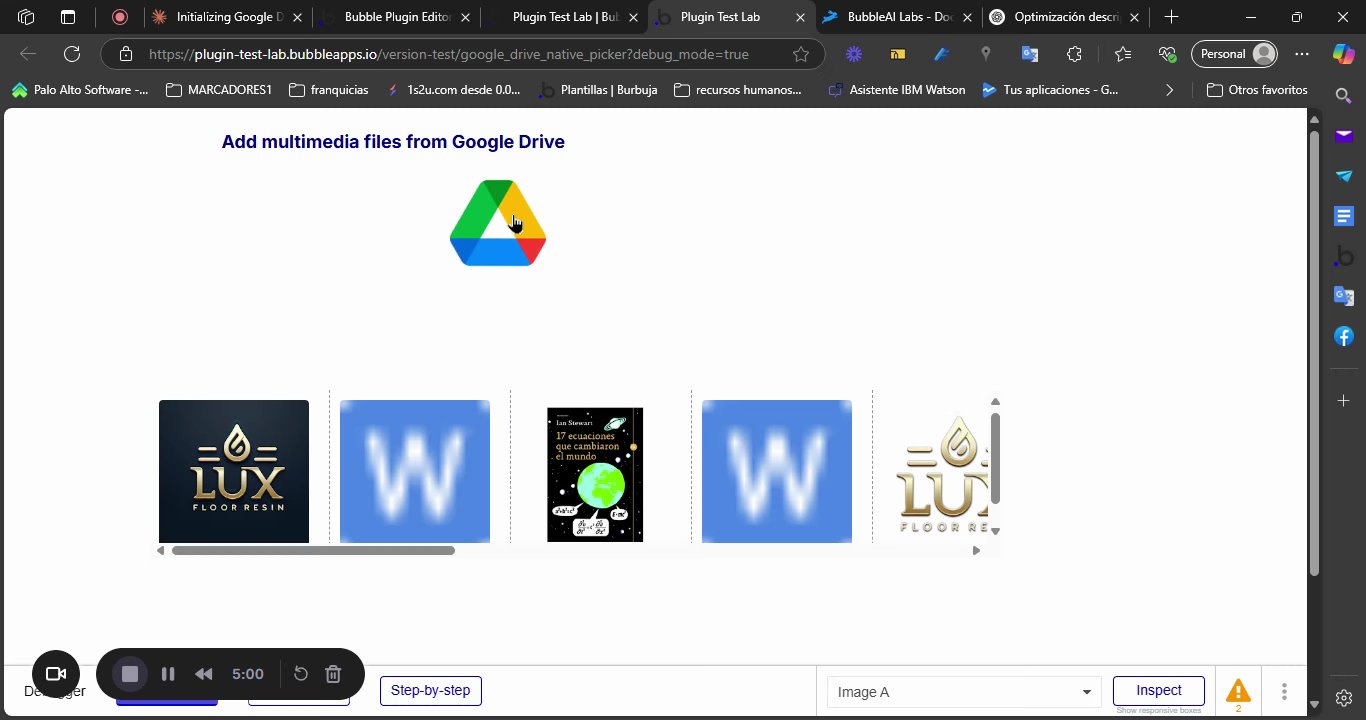Open the Google Docs sidebar icon
The height and width of the screenshot is (720, 1366).
point(1344,216)
